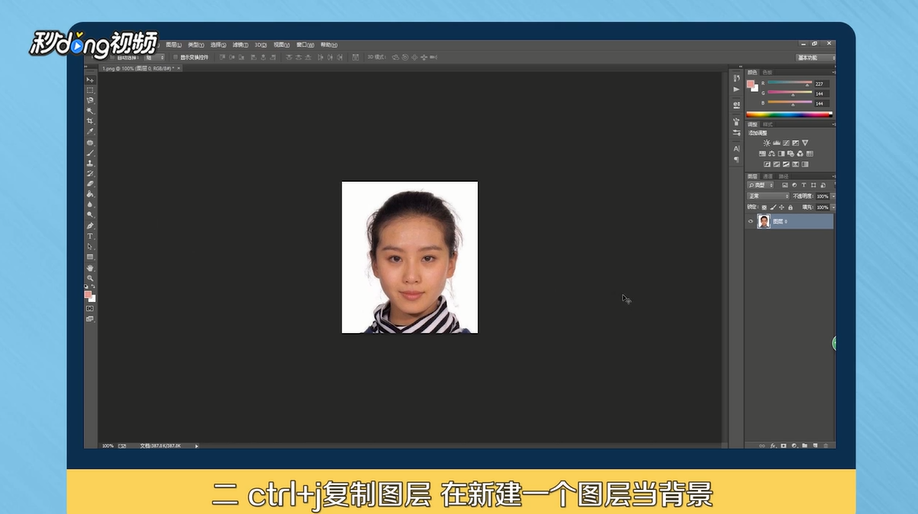Image resolution: width=918 pixels, height=514 pixels.
Task: Open the History panel icon
Action: coord(737,78)
